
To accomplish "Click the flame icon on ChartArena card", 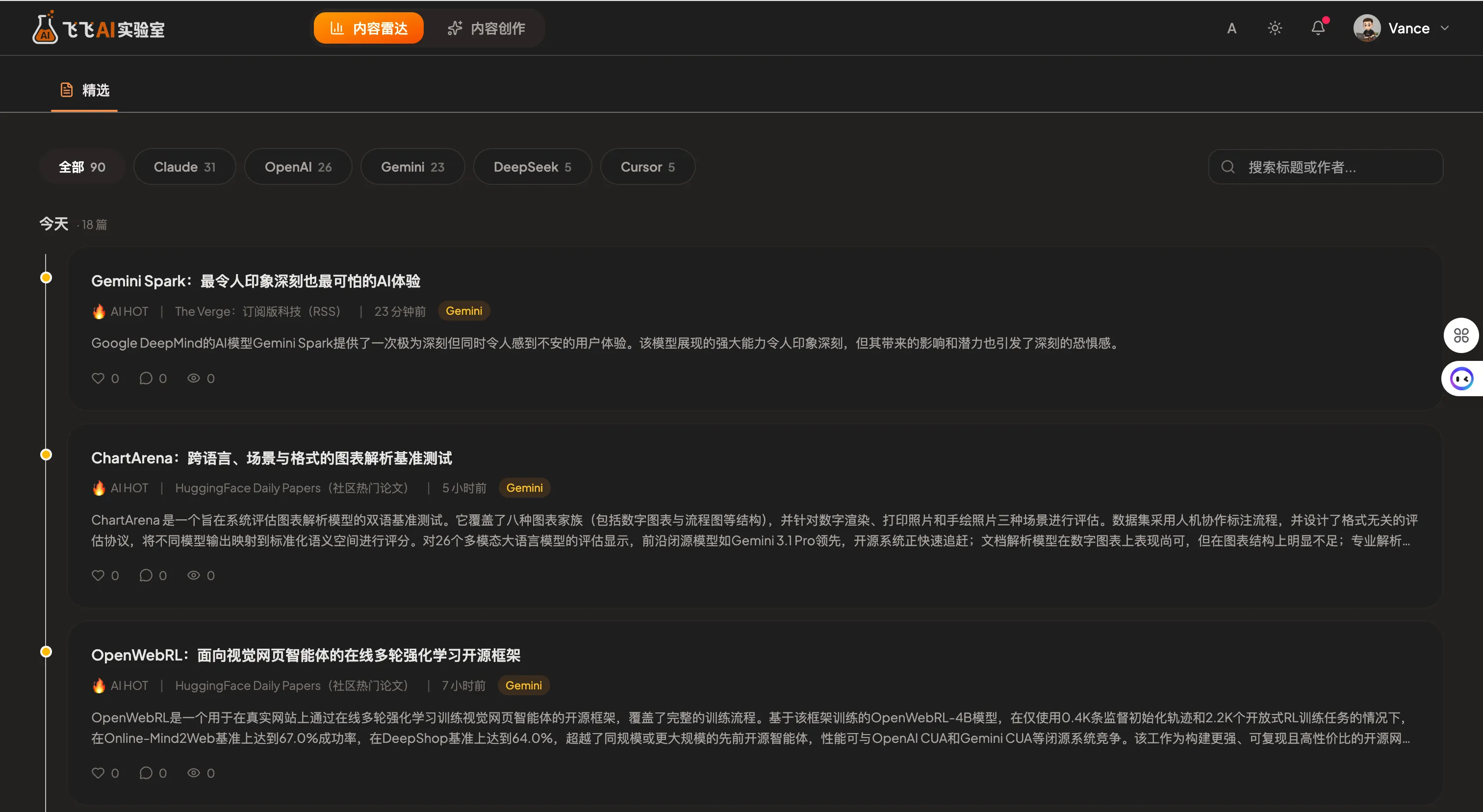I will pyautogui.click(x=99, y=488).
